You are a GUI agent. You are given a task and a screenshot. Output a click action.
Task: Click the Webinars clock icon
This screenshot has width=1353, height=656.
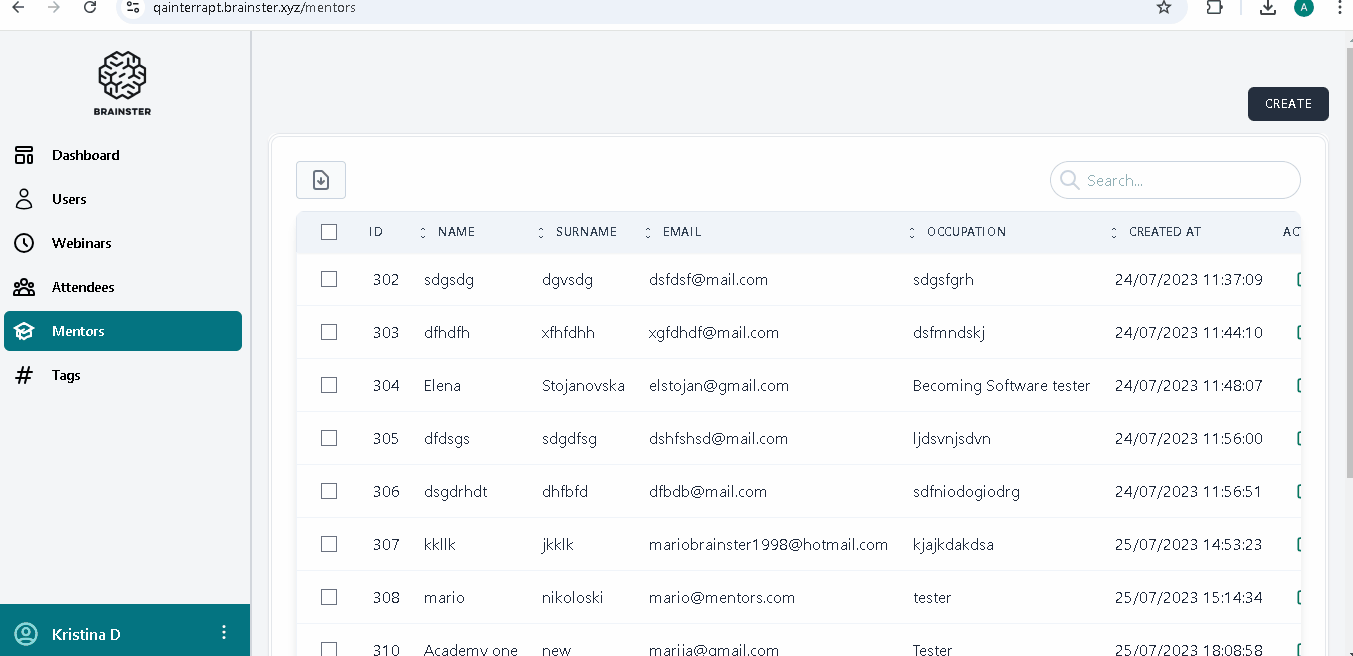coord(24,243)
